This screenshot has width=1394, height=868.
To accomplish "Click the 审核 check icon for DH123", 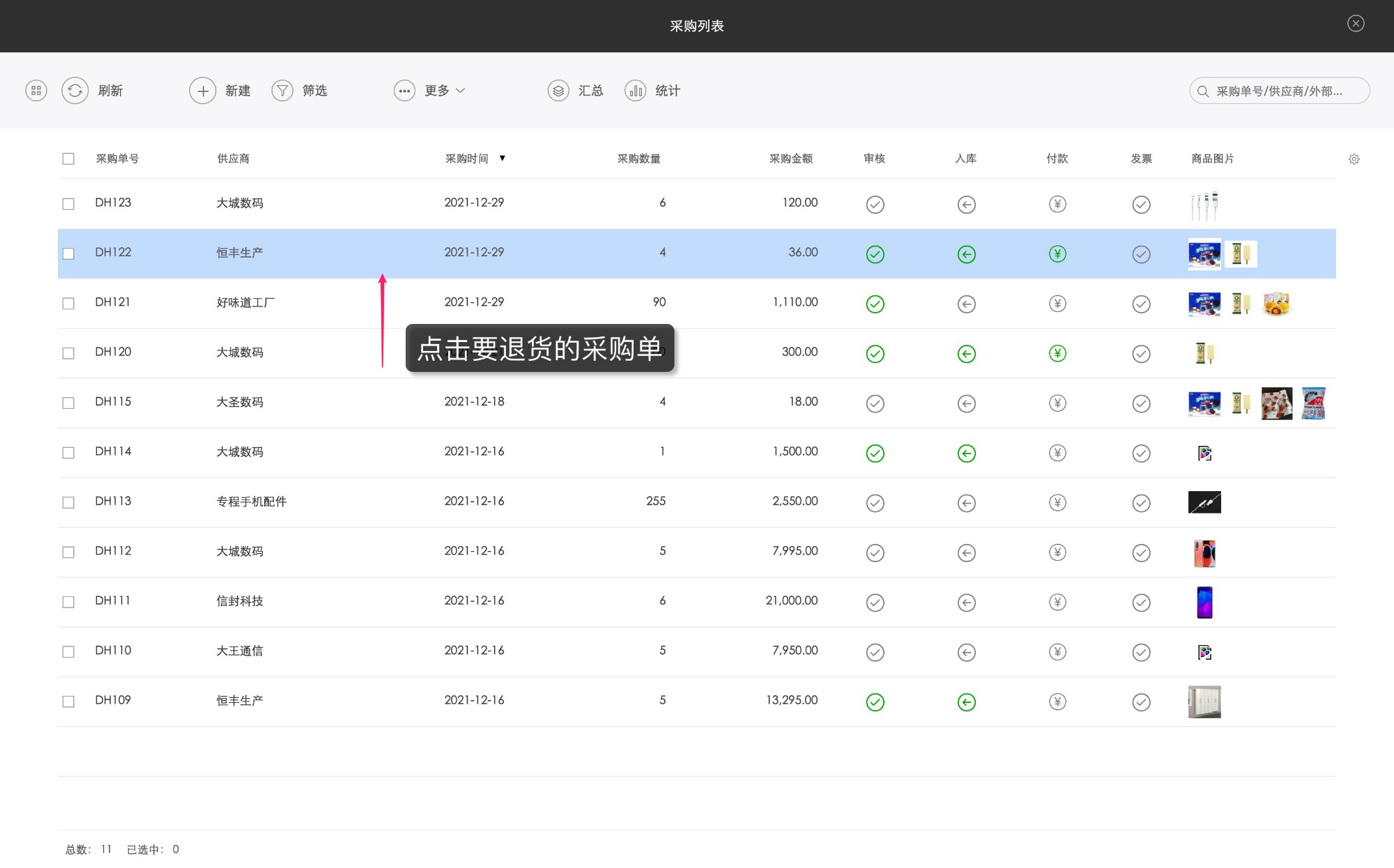I will pos(875,204).
